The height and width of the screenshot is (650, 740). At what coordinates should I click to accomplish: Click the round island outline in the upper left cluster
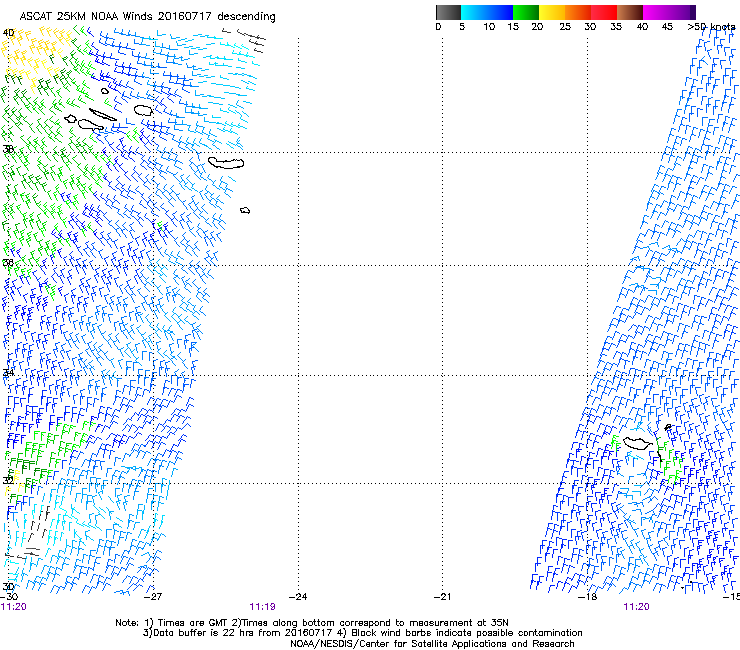(143, 110)
